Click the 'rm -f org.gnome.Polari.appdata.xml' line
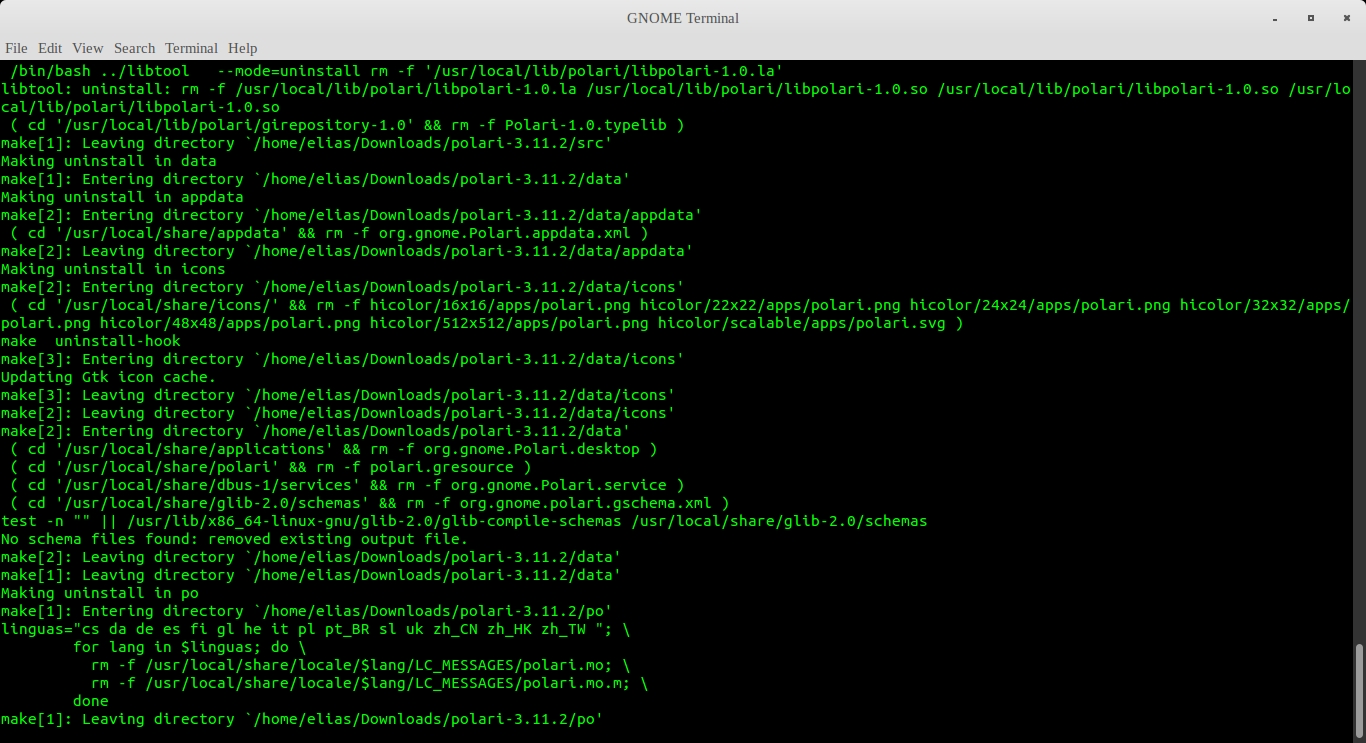The width and height of the screenshot is (1366, 743). (x=329, y=233)
